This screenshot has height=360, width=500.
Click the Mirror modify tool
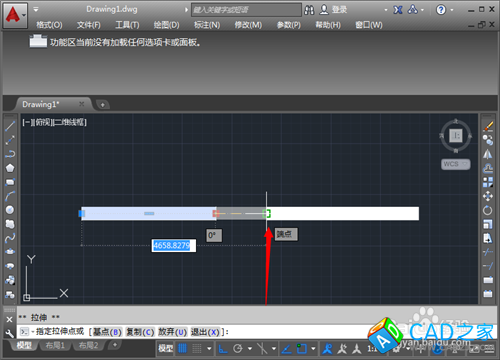coord(488,154)
